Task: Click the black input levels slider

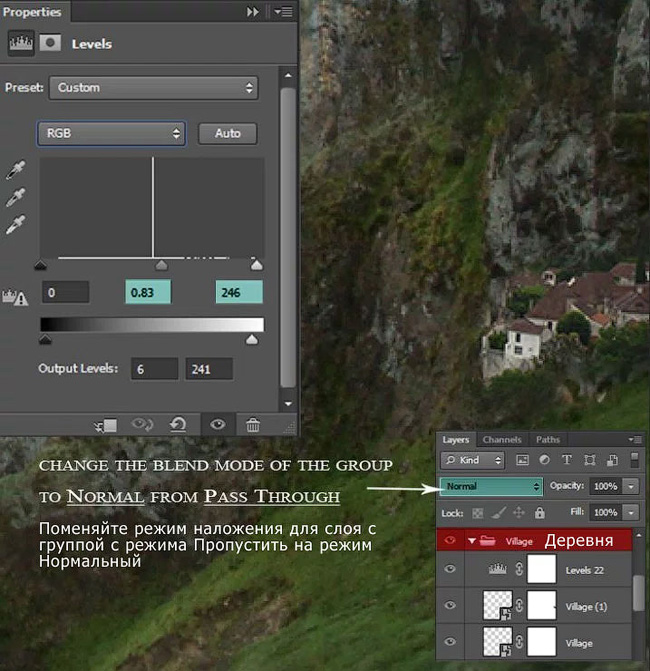Action: tap(41, 266)
